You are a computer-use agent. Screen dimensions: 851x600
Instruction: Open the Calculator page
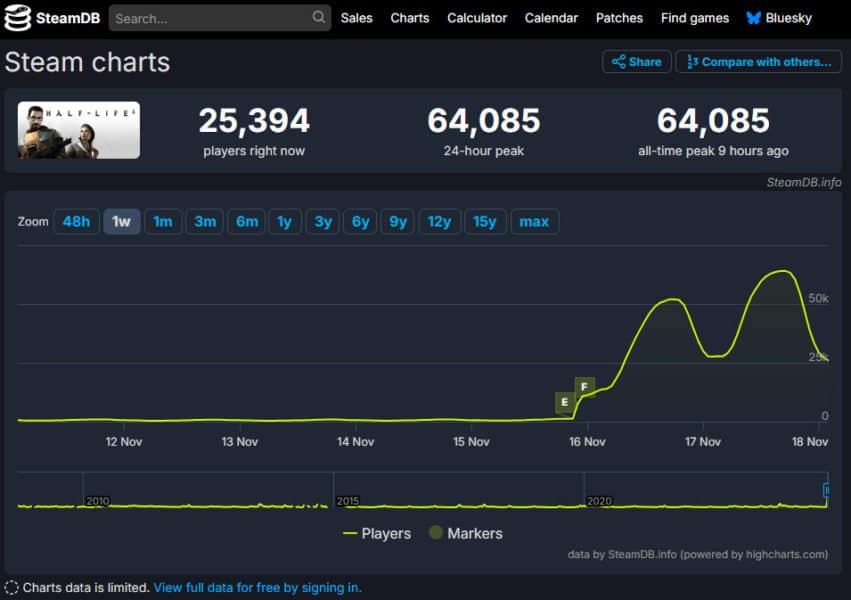tap(477, 18)
